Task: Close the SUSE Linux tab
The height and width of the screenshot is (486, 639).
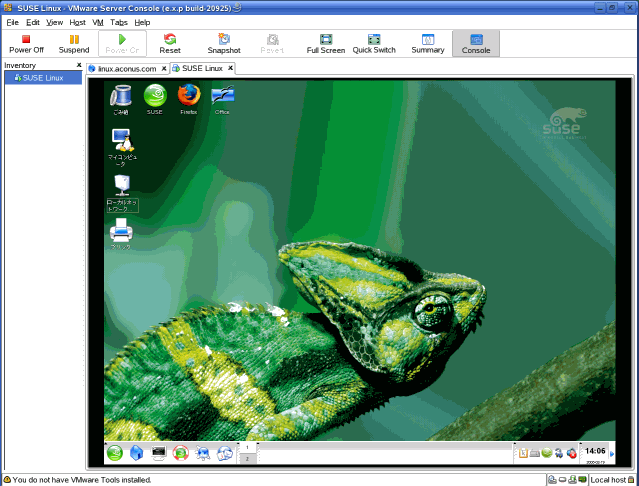Action: pyautogui.click(x=229, y=69)
